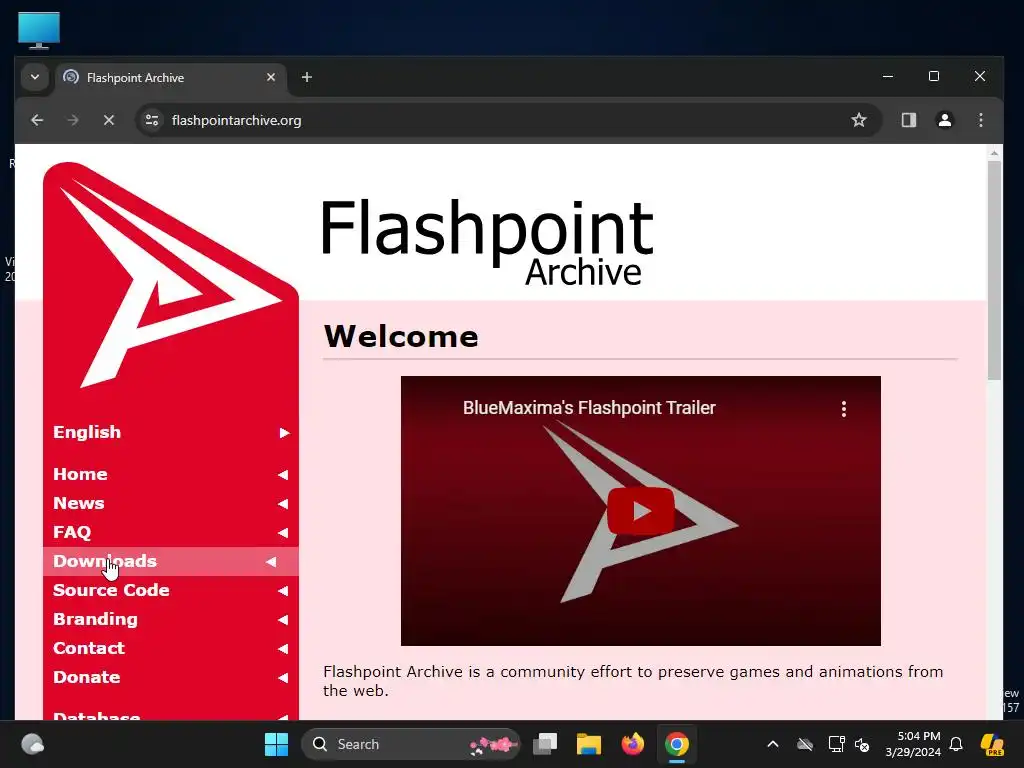Minimize the Chrome window
1024x768 pixels.
tap(888, 76)
